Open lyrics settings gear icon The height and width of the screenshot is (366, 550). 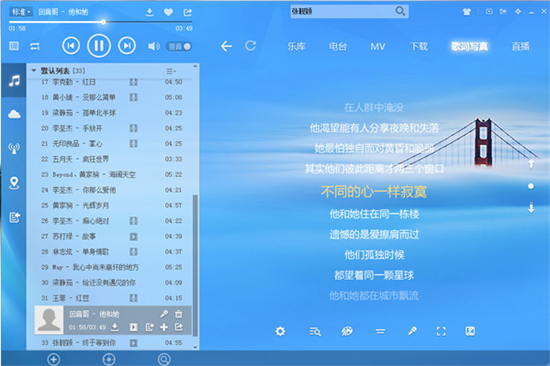click(x=280, y=331)
